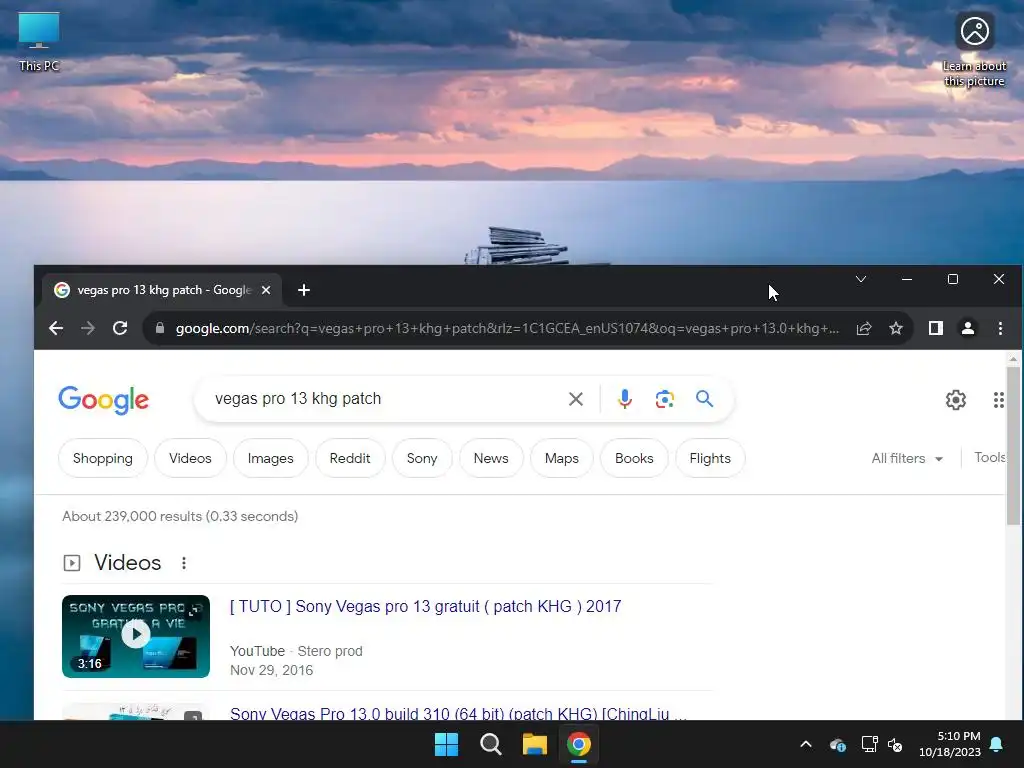This screenshot has width=1024, height=768.
Task: Click YouTube · Stero prod source text
Action: point(296,651)
